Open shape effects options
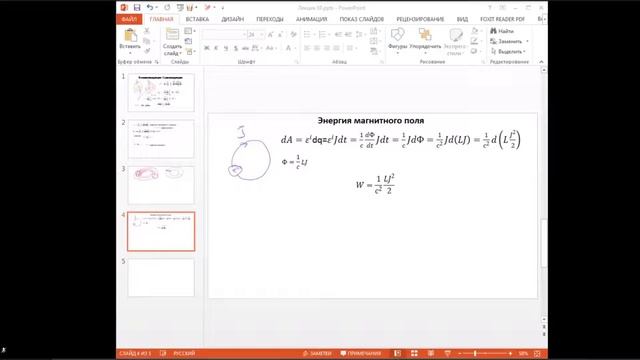640x360 pixels. [x=475, y=51]
